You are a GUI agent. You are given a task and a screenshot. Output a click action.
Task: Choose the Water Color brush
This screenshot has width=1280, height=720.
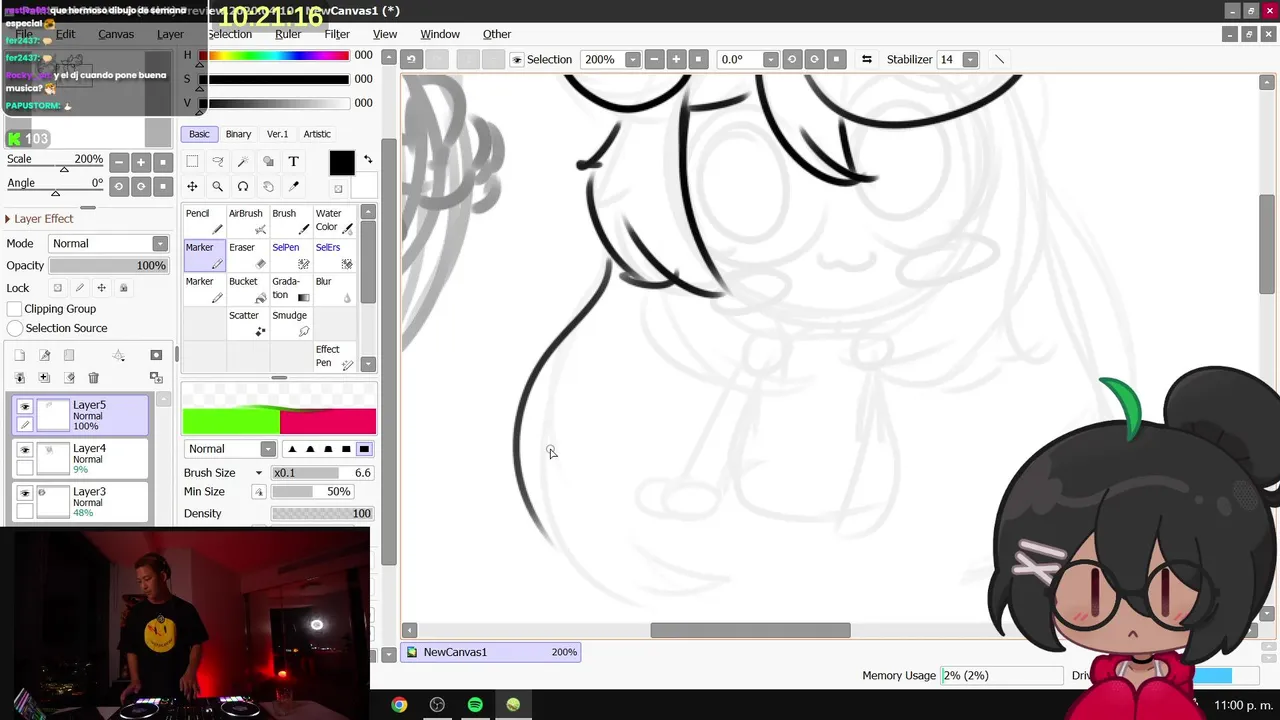pos(334,221)
